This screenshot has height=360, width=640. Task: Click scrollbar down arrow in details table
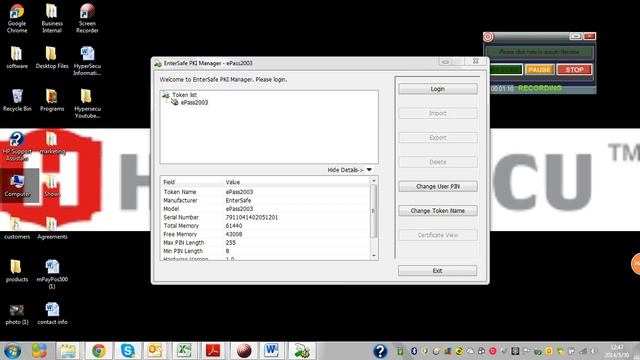click(x=373, y=256)
